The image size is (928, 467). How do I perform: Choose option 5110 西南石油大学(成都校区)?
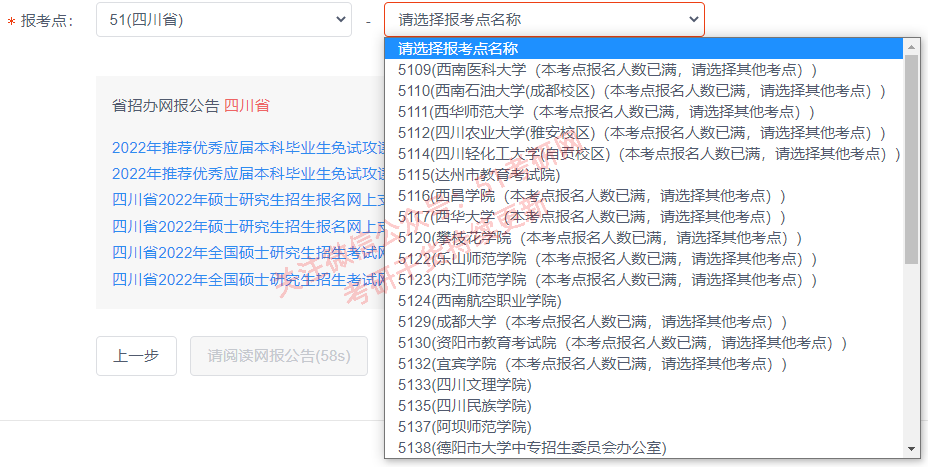(644, 91)
